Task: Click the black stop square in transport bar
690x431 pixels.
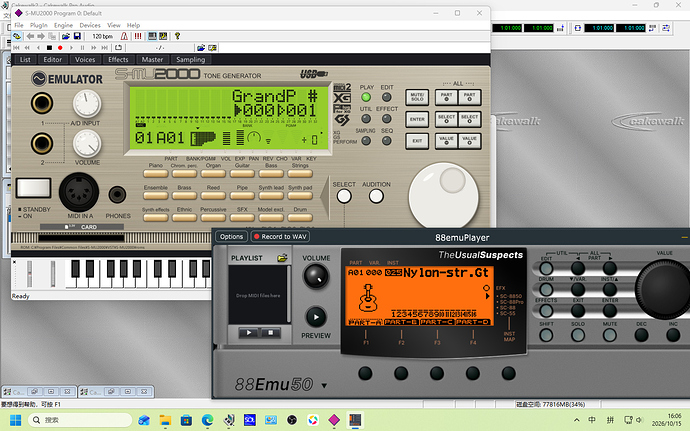Action: [49, 48]
